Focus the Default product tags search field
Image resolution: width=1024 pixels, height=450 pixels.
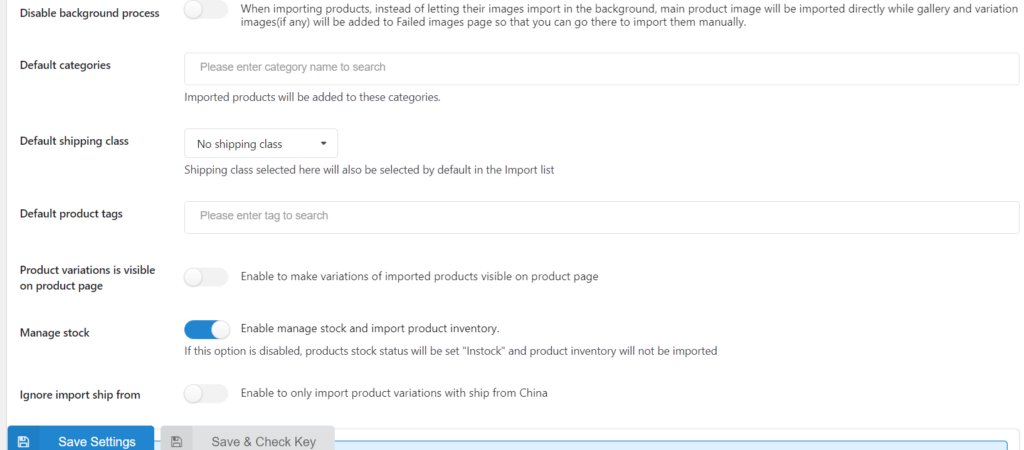pyautogui.click(x=601, y=217)
